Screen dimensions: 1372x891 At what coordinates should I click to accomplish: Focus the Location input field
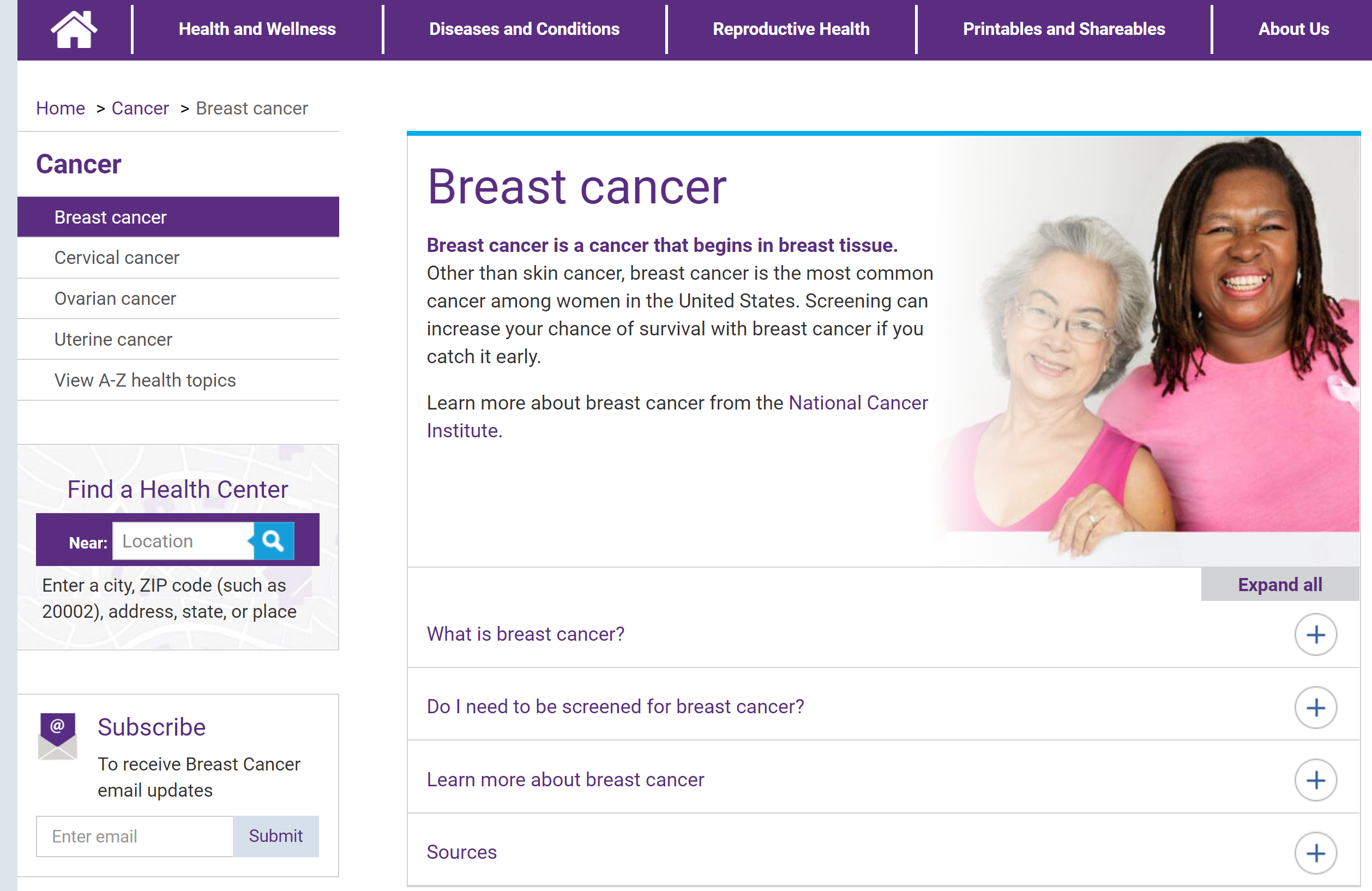(183, 540)
